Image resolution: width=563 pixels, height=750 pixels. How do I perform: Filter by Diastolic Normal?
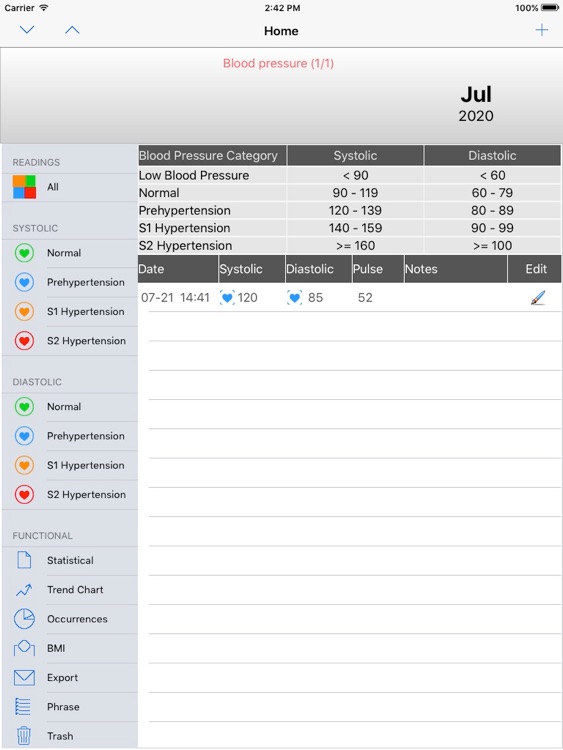click(x=70, y=407)
